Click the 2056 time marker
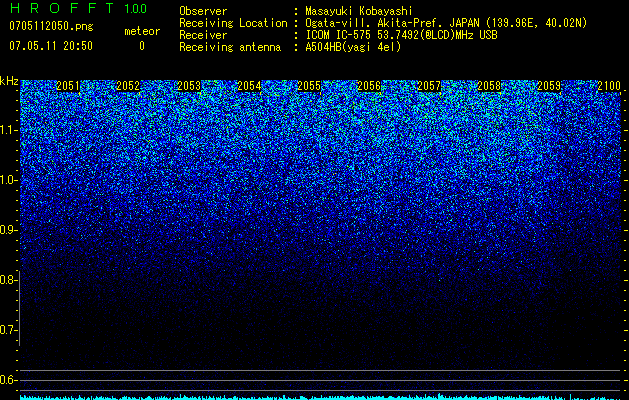 (369, 86)
